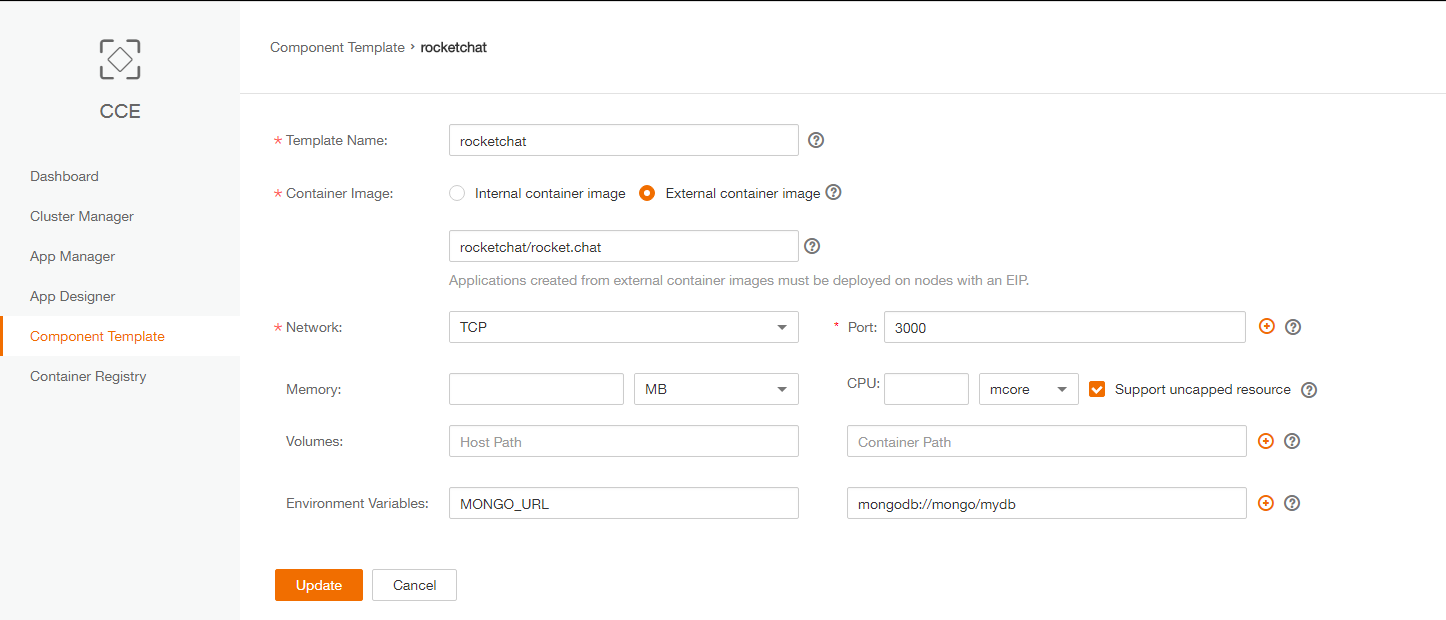The height and width of the screenshot is (620, 1446).
Task: Click the external image name input field
Action: click(624, 246)
